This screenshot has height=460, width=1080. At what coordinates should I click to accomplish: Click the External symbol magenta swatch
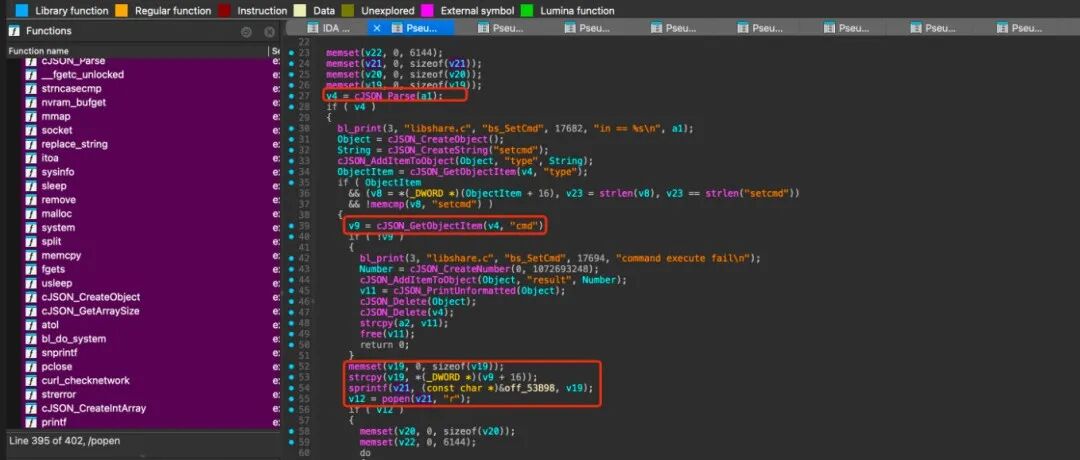pos(428,10)
